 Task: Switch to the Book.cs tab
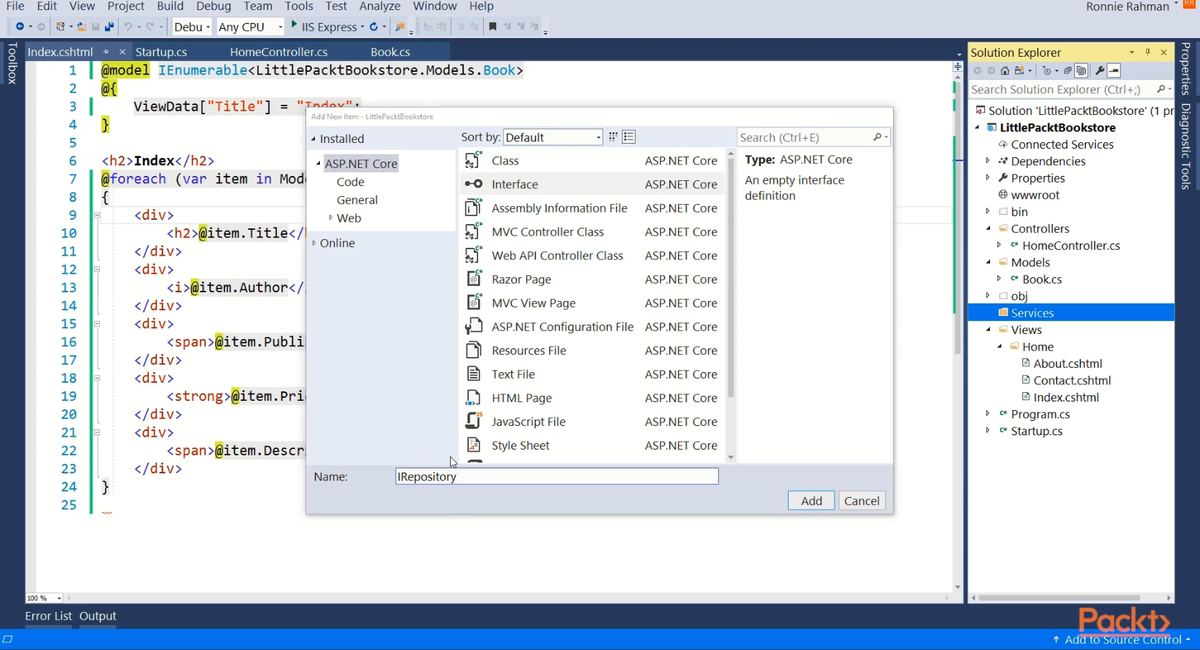pos(390,52)
